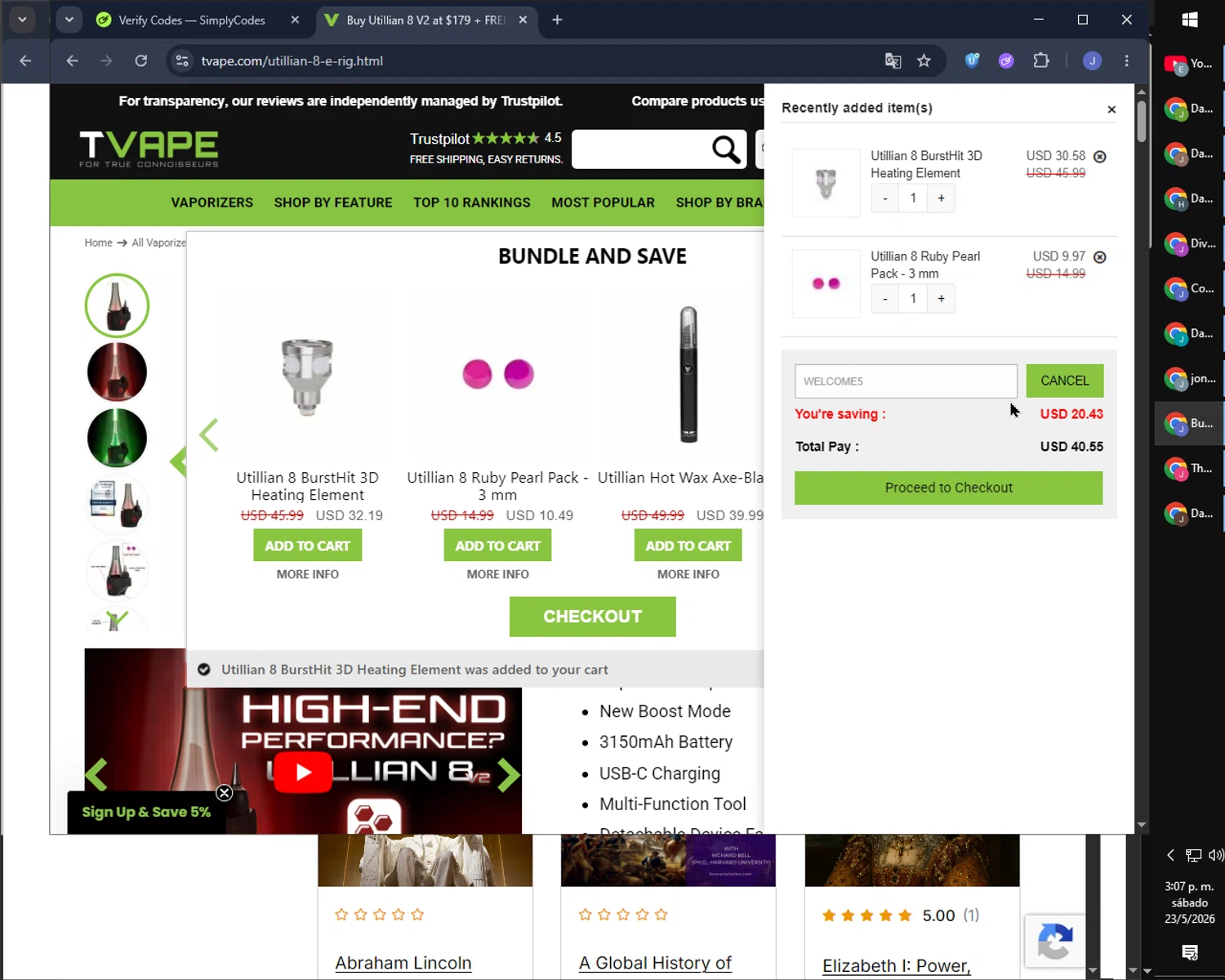Increase quantity of Ruby Pearl Pack
The image size is (1225, 980).
942,299
